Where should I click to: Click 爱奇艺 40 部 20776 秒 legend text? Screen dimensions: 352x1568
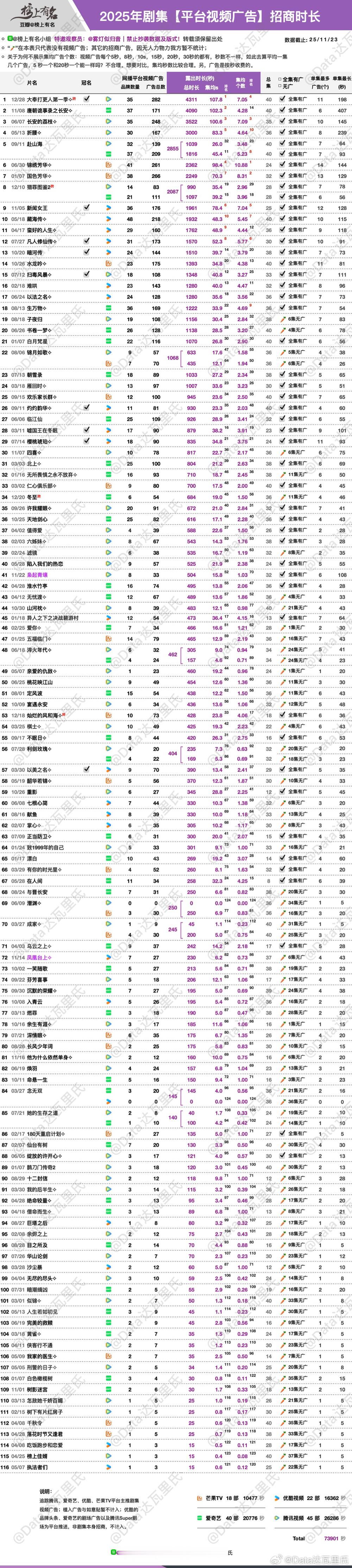235,1518
